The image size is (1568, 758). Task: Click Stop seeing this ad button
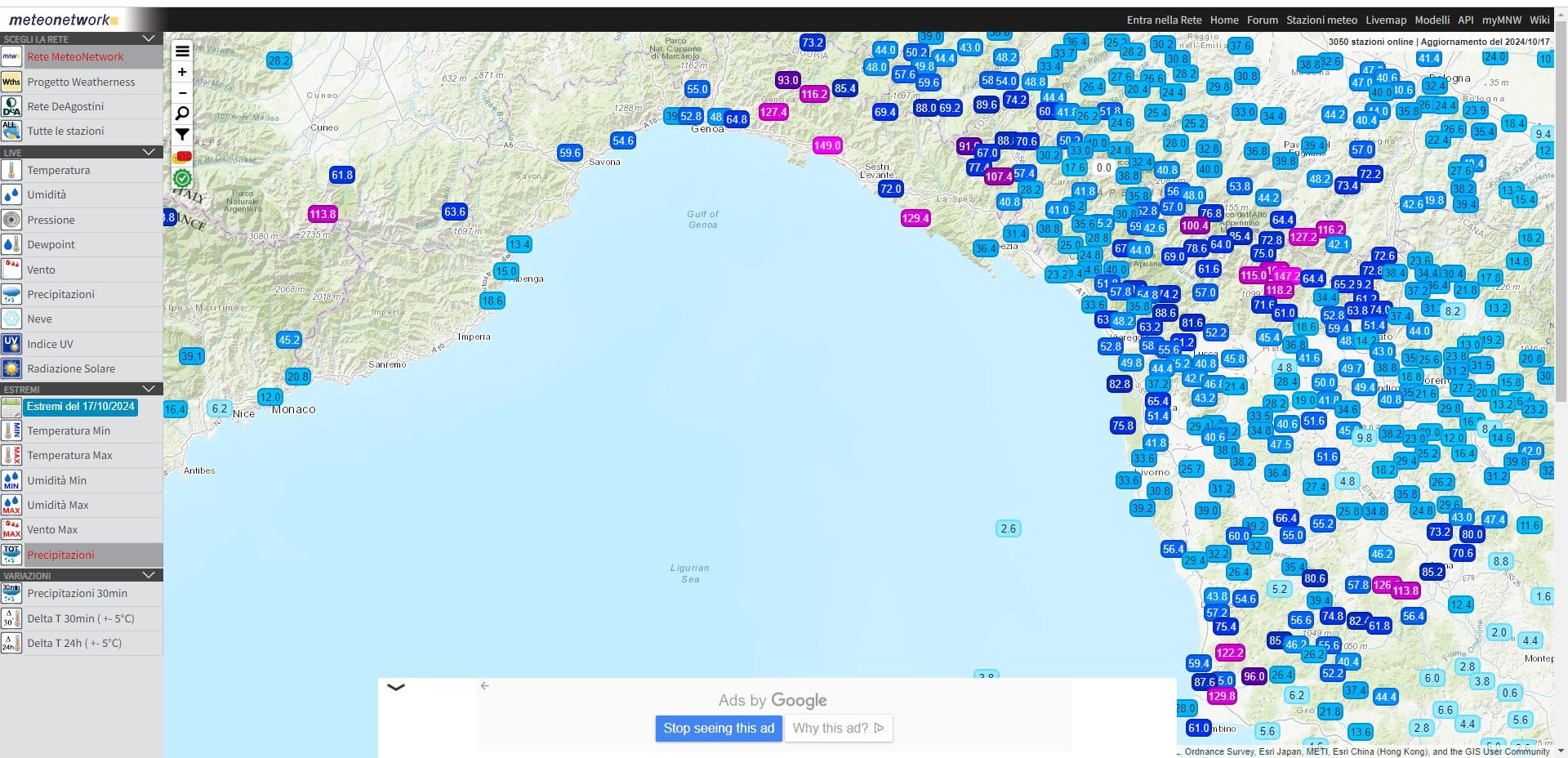coord(719,728)
